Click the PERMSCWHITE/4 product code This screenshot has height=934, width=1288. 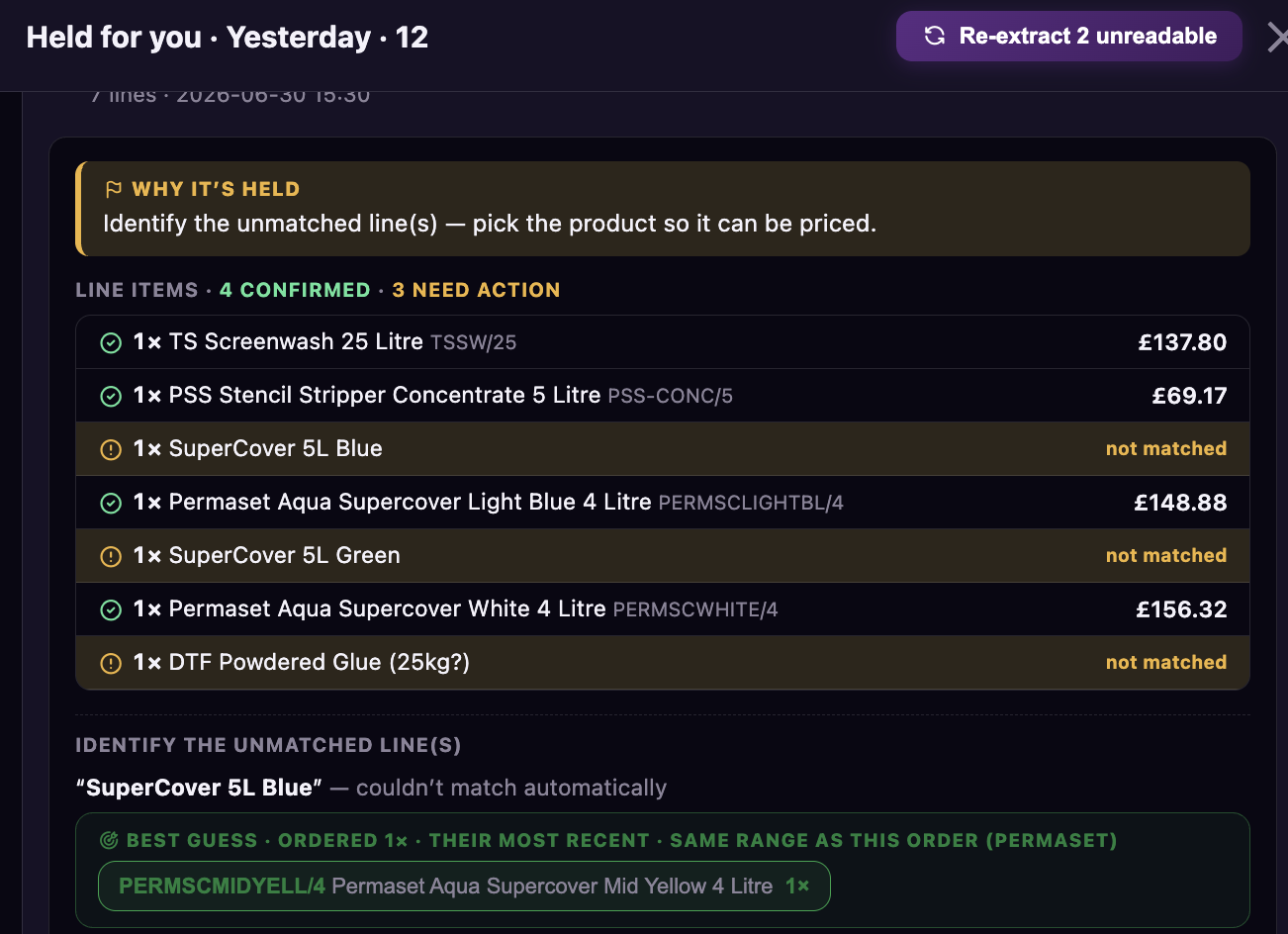(x=695, y=610)
